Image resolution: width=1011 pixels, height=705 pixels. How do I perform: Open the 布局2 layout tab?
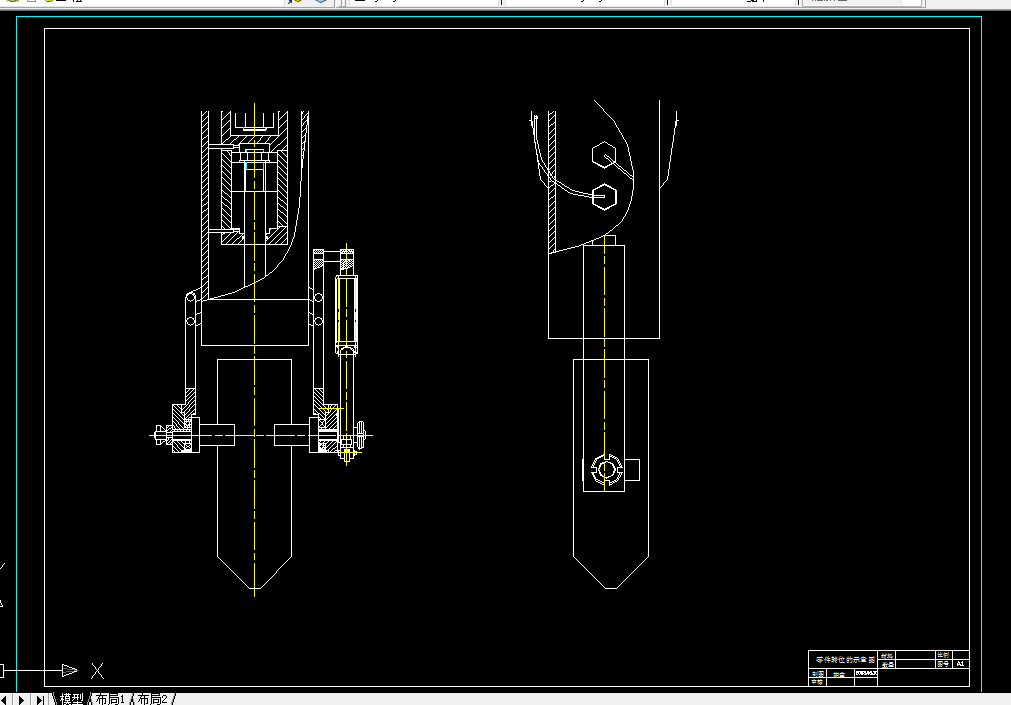pyautogui.click(x=153, y=699)
